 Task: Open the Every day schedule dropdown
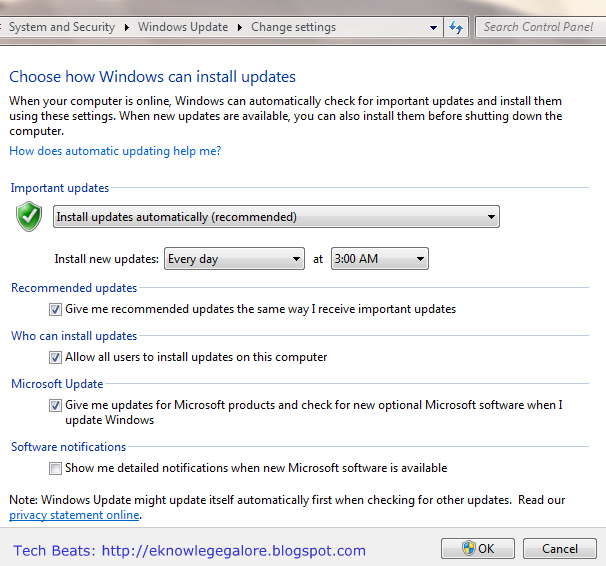pyautogui.click(x=234, y=258)
